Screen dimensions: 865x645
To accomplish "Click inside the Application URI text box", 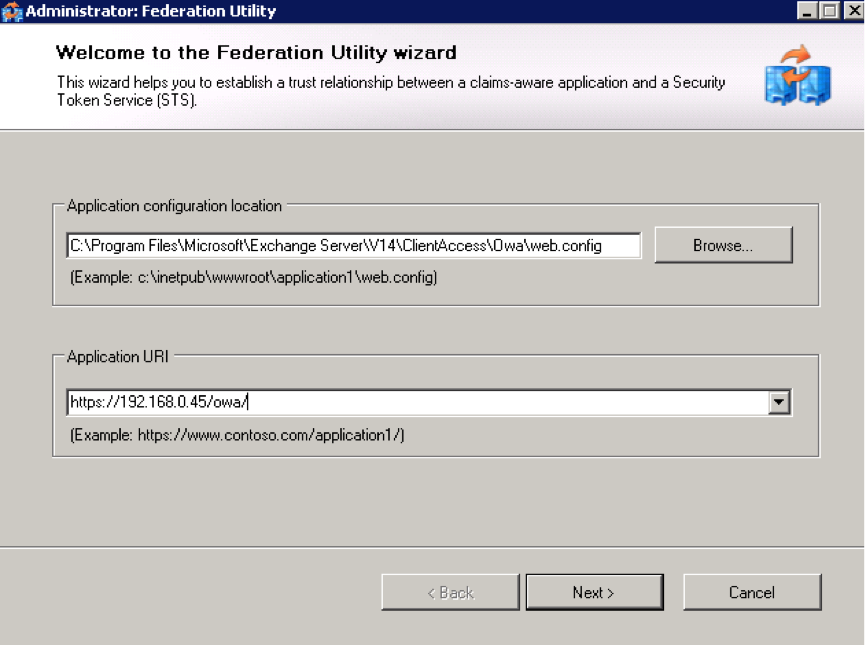I will tap(417, 402).
